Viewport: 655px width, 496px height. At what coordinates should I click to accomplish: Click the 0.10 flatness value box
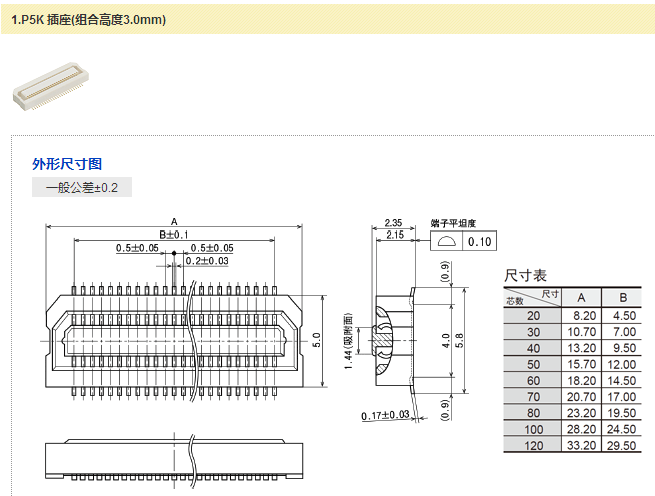[480, 242]
